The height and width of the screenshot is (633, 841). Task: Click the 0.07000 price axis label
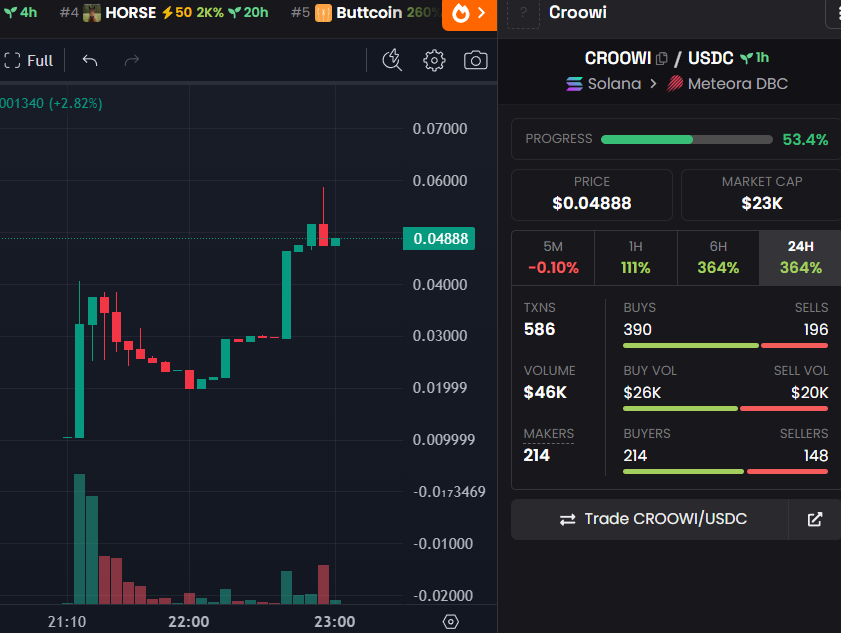coord(440,129)
